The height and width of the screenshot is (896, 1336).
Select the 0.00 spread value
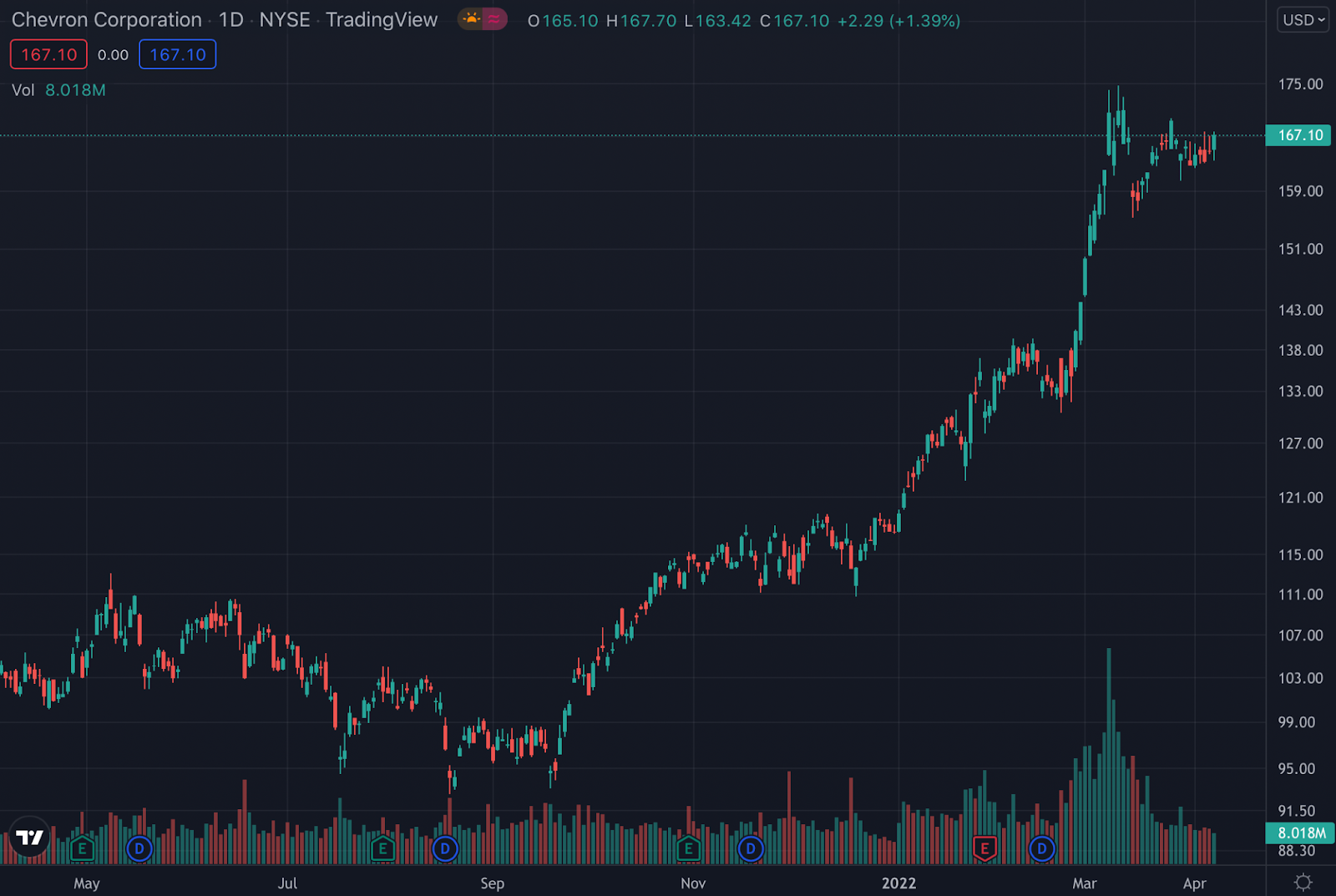pos(113,55)
